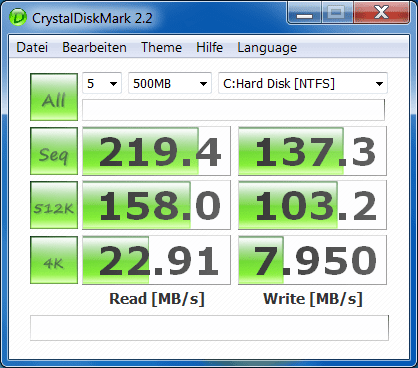Viewport: 418px width, 368px height.
Task: Open the Bearbeiten menu
Action: click(x=94, y=47)
